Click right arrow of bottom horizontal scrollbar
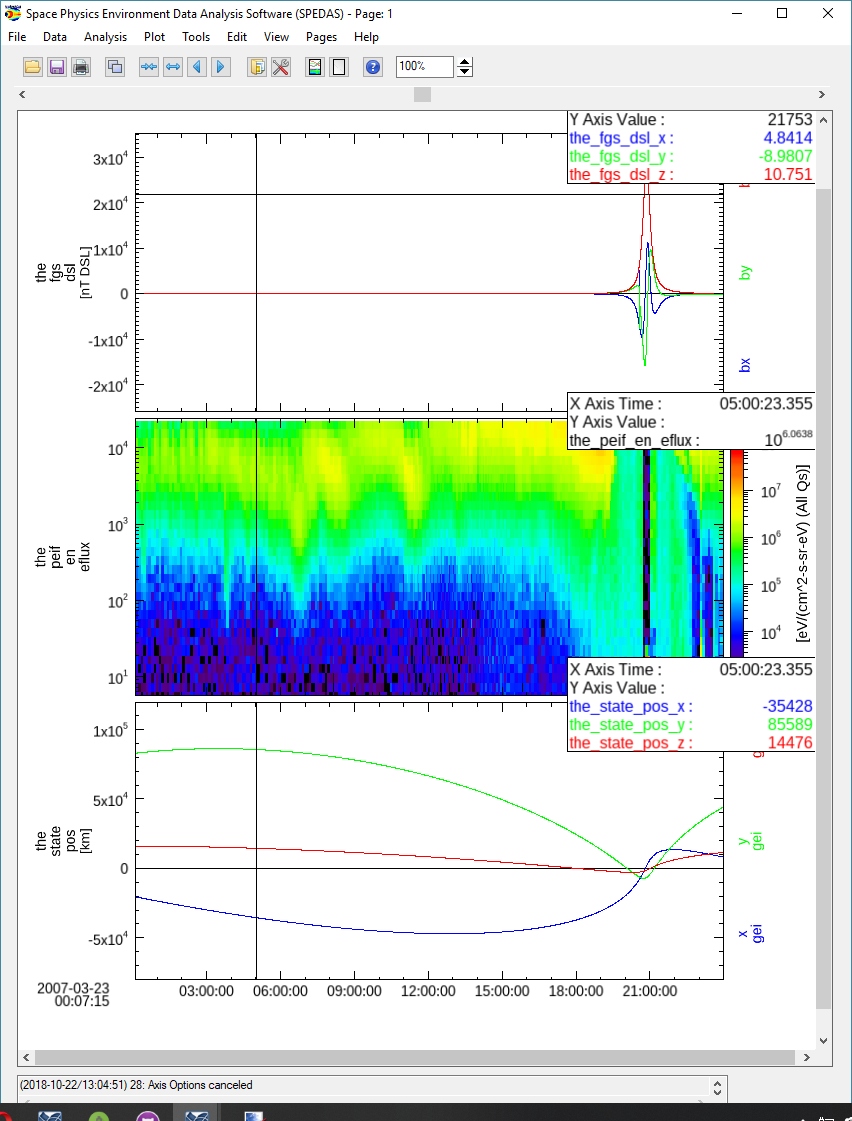 (807, 1057)
